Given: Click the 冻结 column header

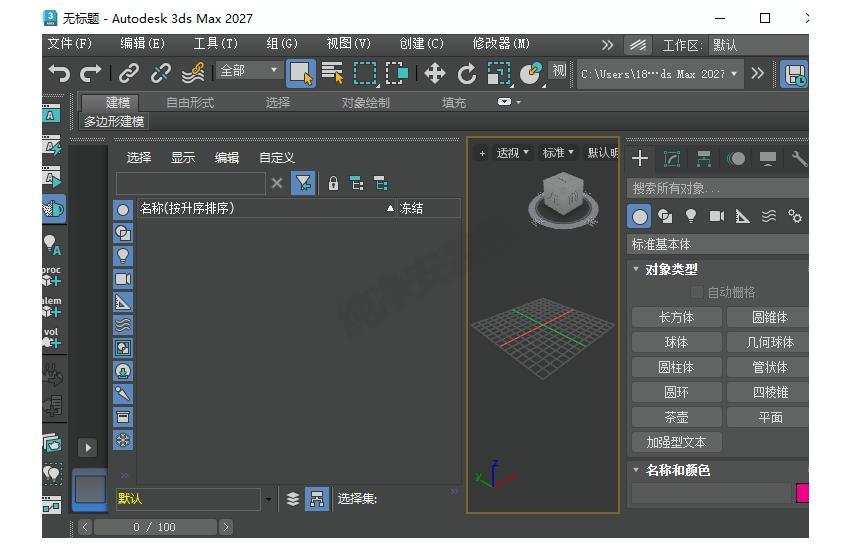Looking at the screenshot, I should click(428, 208).
